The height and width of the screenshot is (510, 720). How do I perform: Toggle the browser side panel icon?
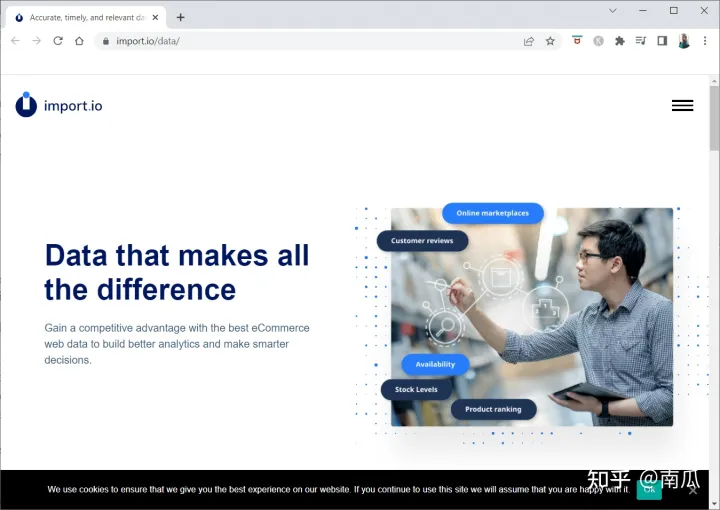[x=662, y=41]
